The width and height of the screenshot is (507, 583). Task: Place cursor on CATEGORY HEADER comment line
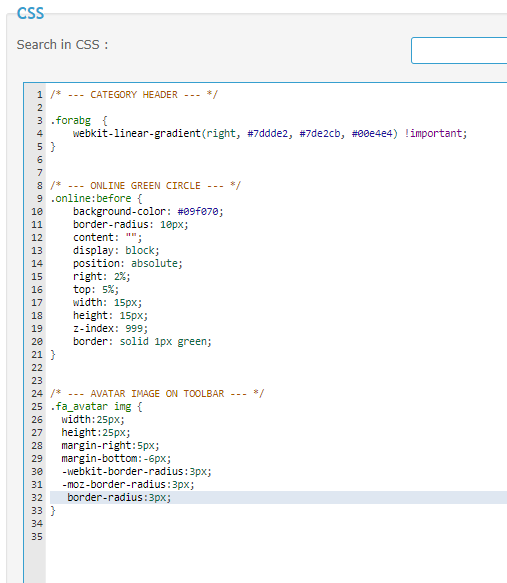pos(134,95)
